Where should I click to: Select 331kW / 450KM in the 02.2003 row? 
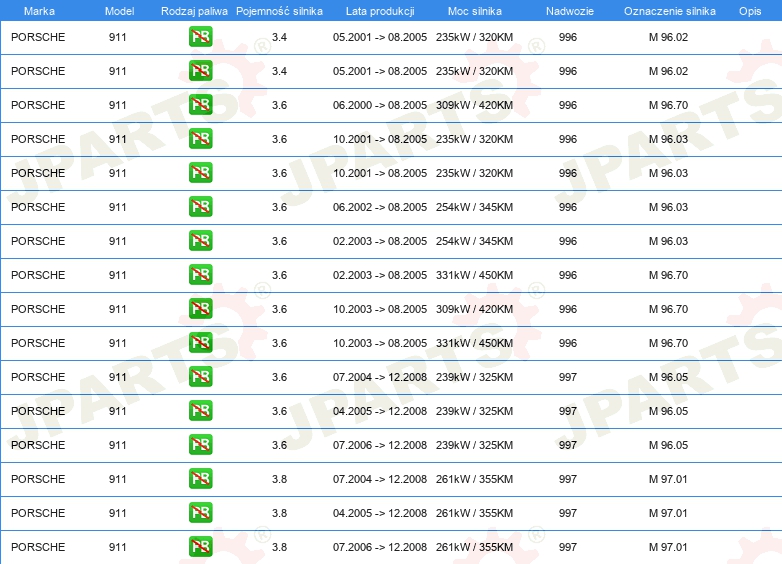click(x=474, y=275)
